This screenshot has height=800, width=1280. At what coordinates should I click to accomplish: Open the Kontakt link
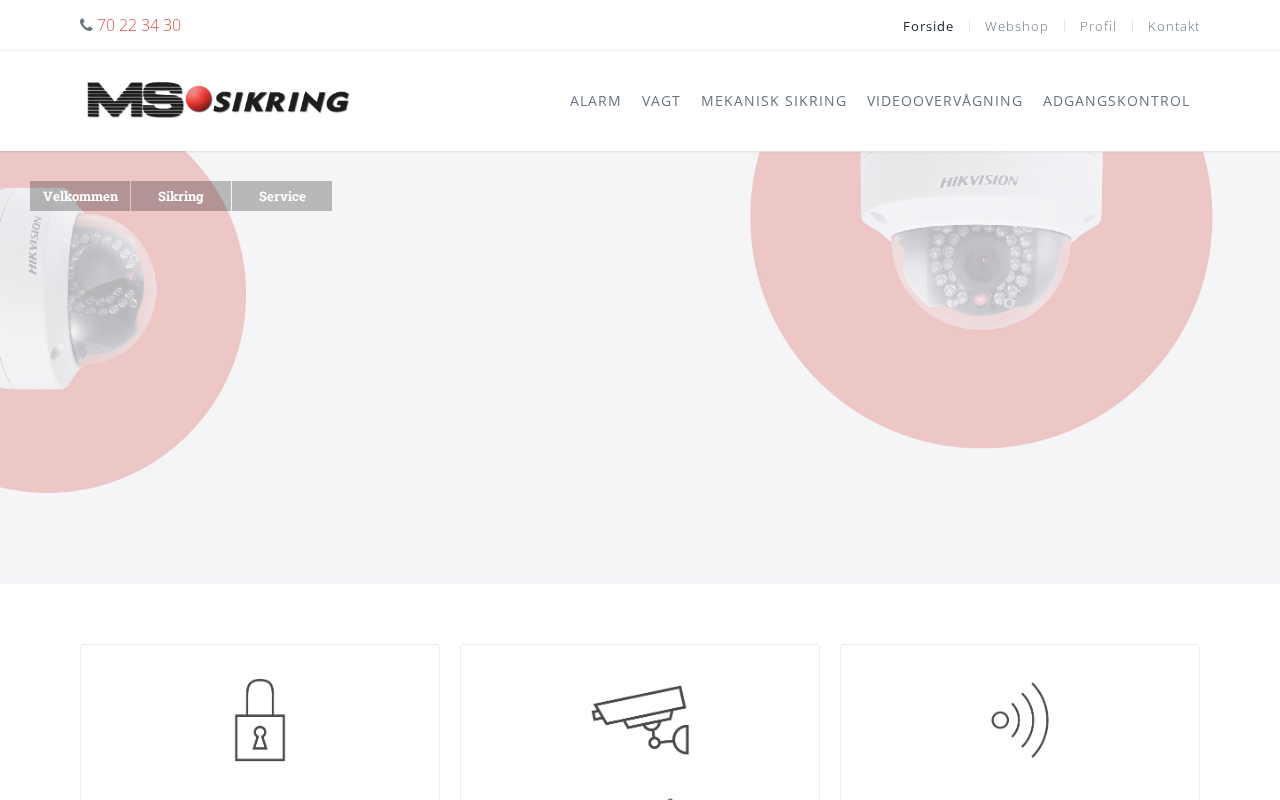1174,26
